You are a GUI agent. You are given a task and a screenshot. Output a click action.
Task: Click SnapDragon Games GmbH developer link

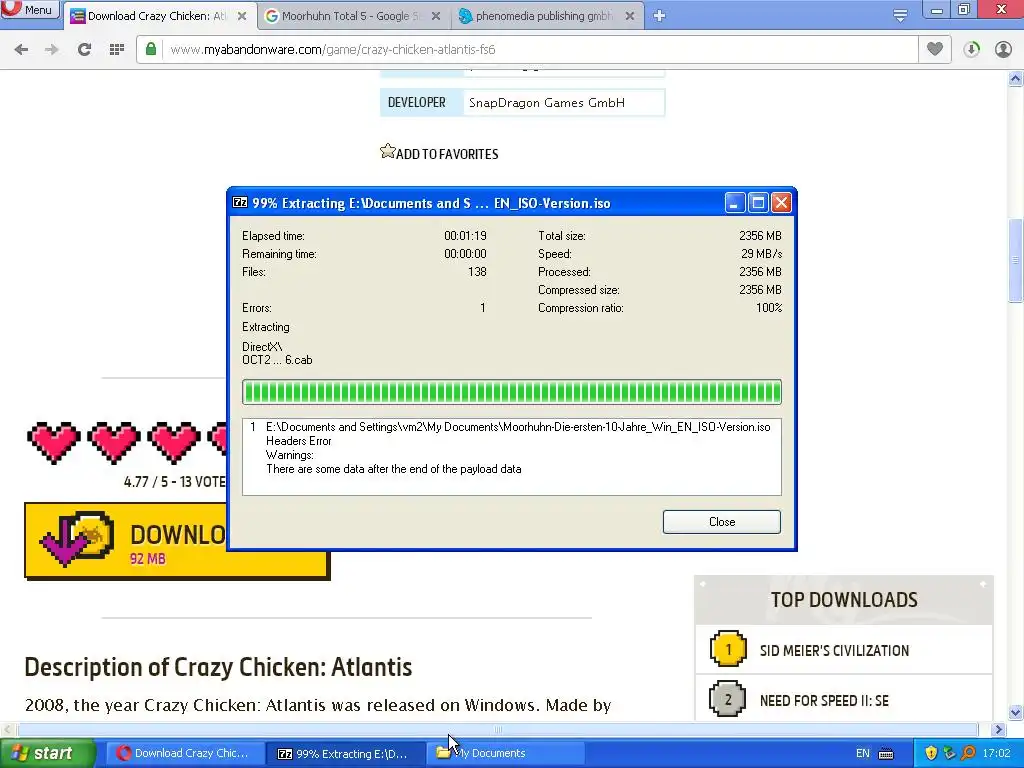(547, 103)
